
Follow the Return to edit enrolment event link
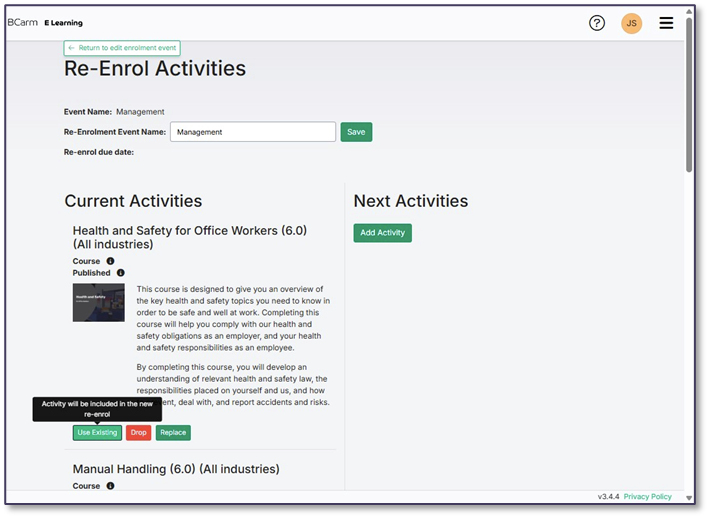point(122,48)
